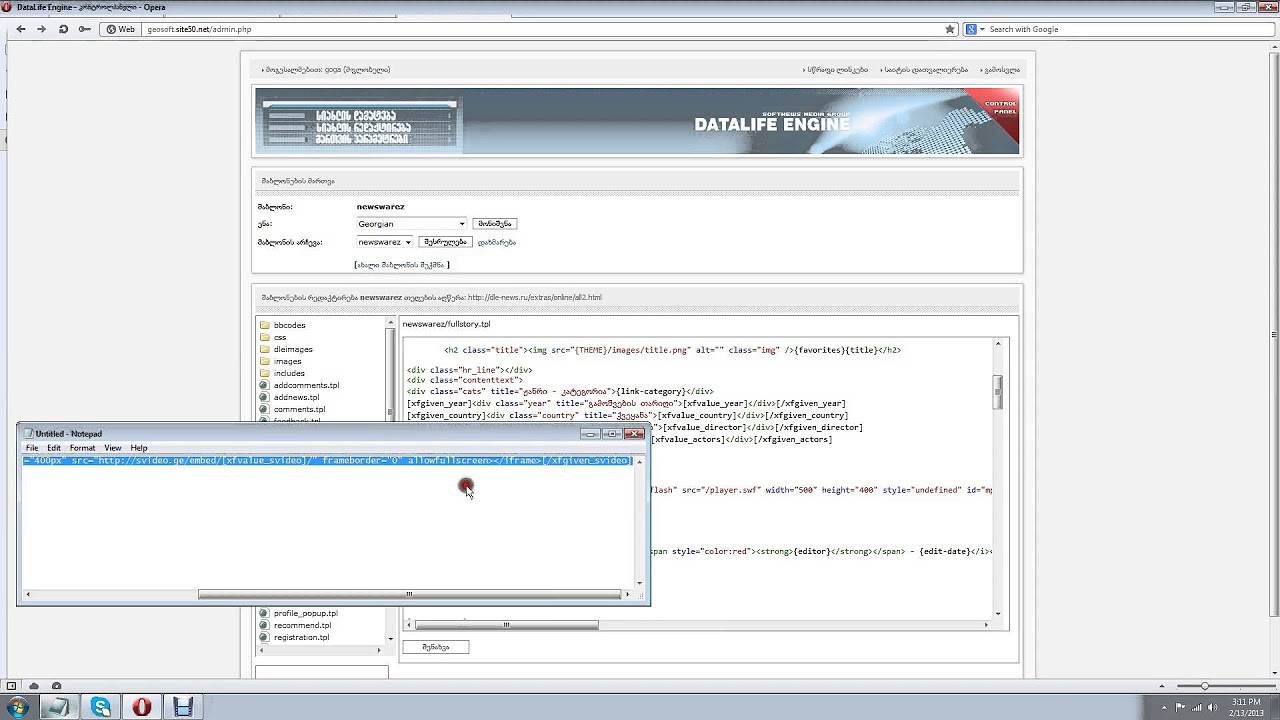The image size is (1280, 720).
Task: Click the recommend.tpl file icon
Action: coord(264,625)
